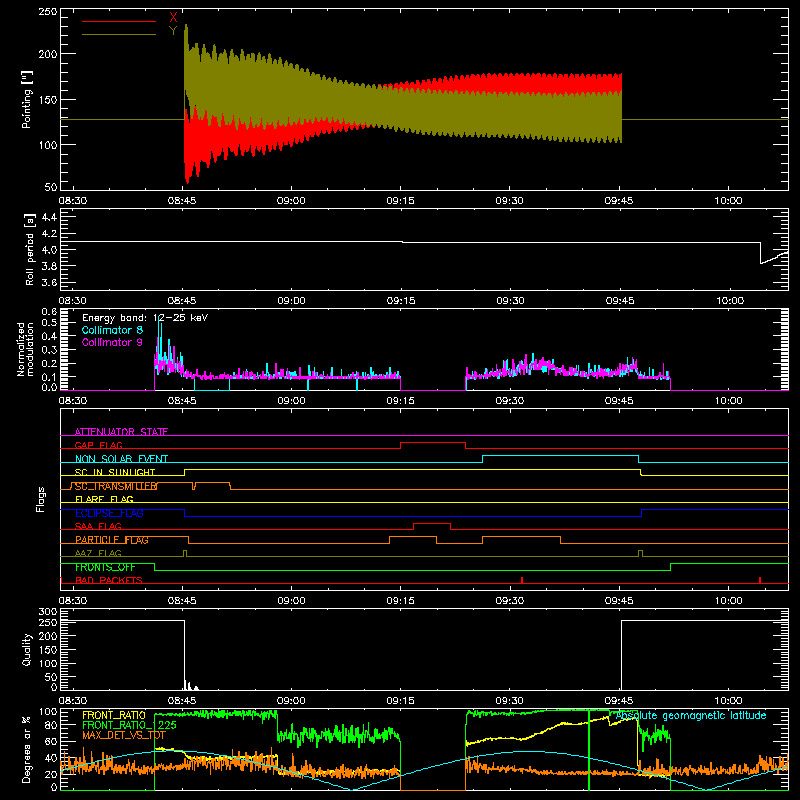Click the FLARE_FLAG label
The height and width of the screenshot is (800, 800).
(104, 499)
